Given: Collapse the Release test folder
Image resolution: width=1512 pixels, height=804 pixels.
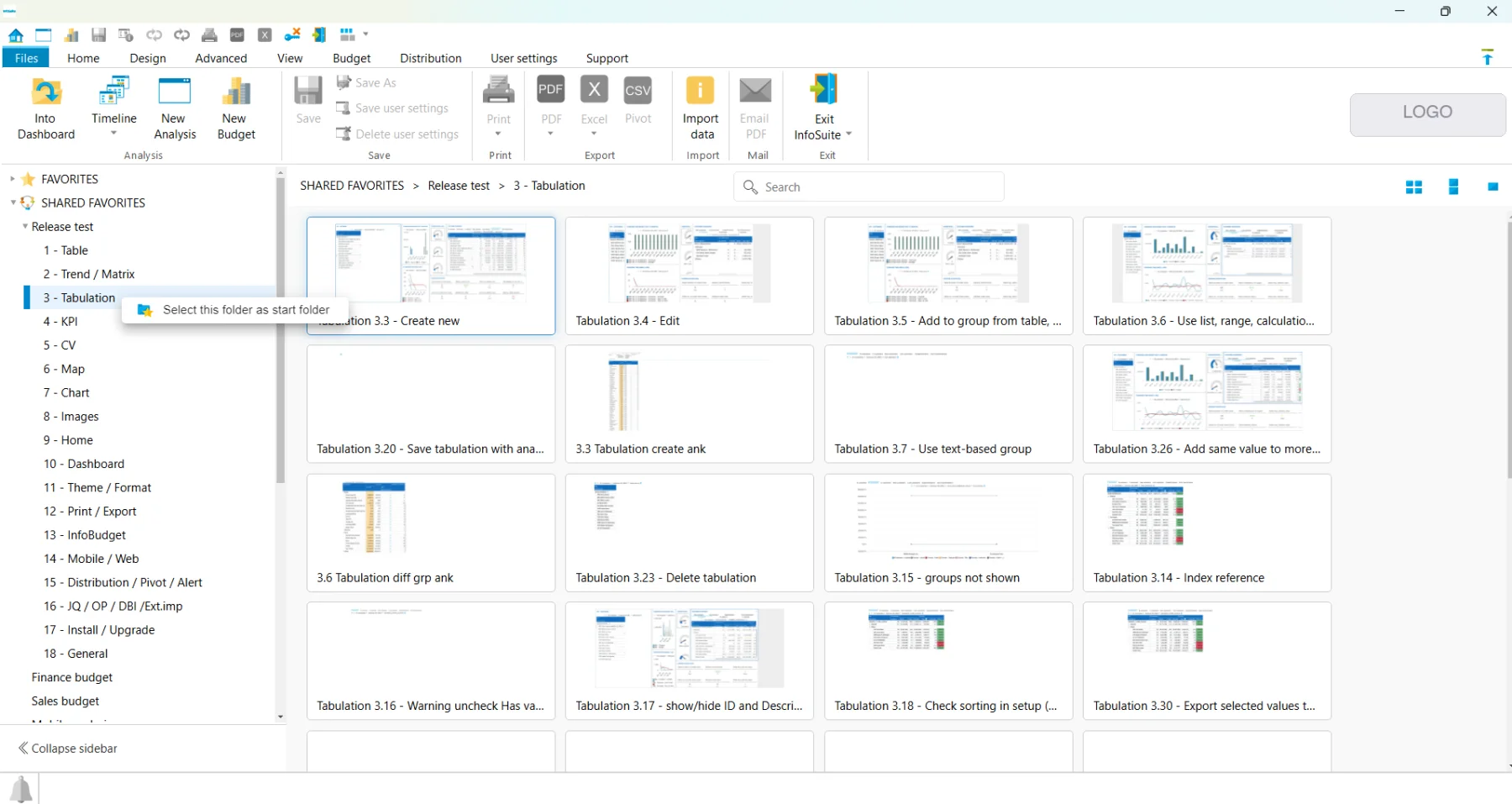Looking at the screenshot, I should click(x=25, y=227).
